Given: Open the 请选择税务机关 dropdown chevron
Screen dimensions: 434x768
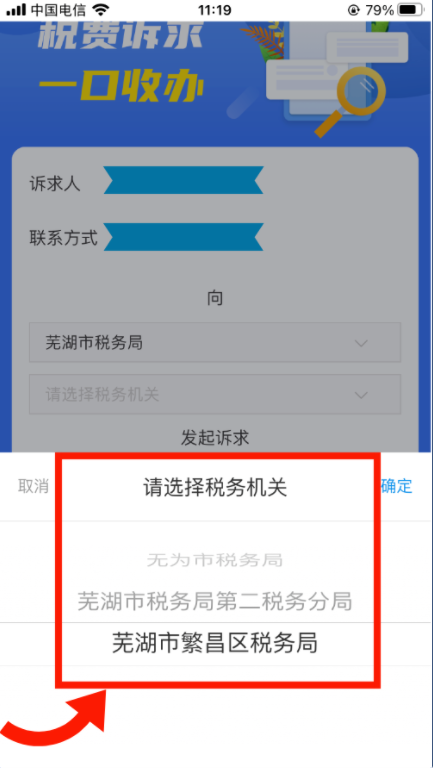Looking at the screenshot, I should (x=362, y=395).
